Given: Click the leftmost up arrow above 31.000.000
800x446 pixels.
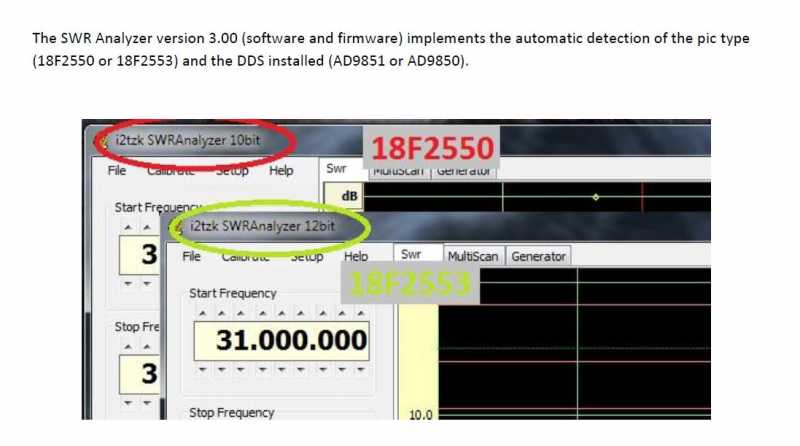Looking at the screenshot, I should (202, 313).
